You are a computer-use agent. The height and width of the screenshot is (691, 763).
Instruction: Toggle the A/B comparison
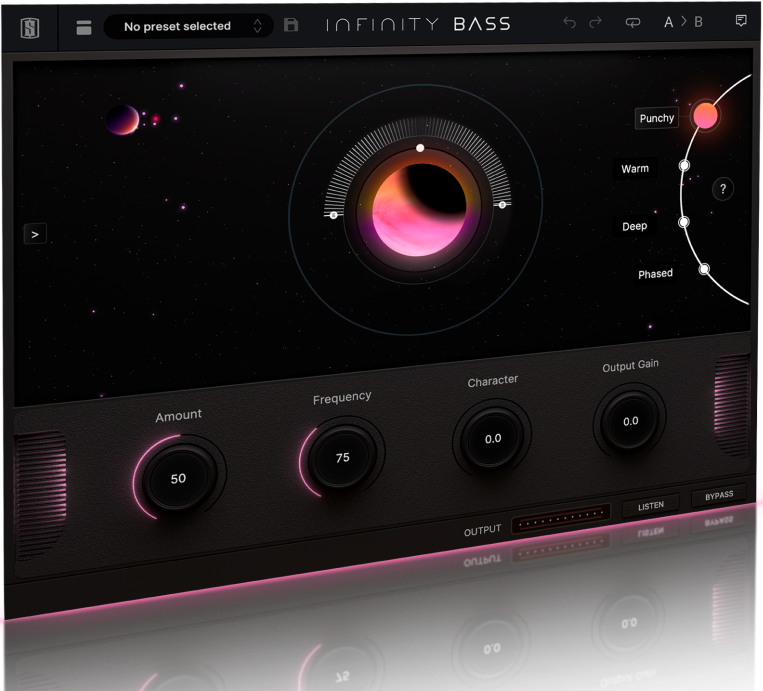(x=684, y=23)
